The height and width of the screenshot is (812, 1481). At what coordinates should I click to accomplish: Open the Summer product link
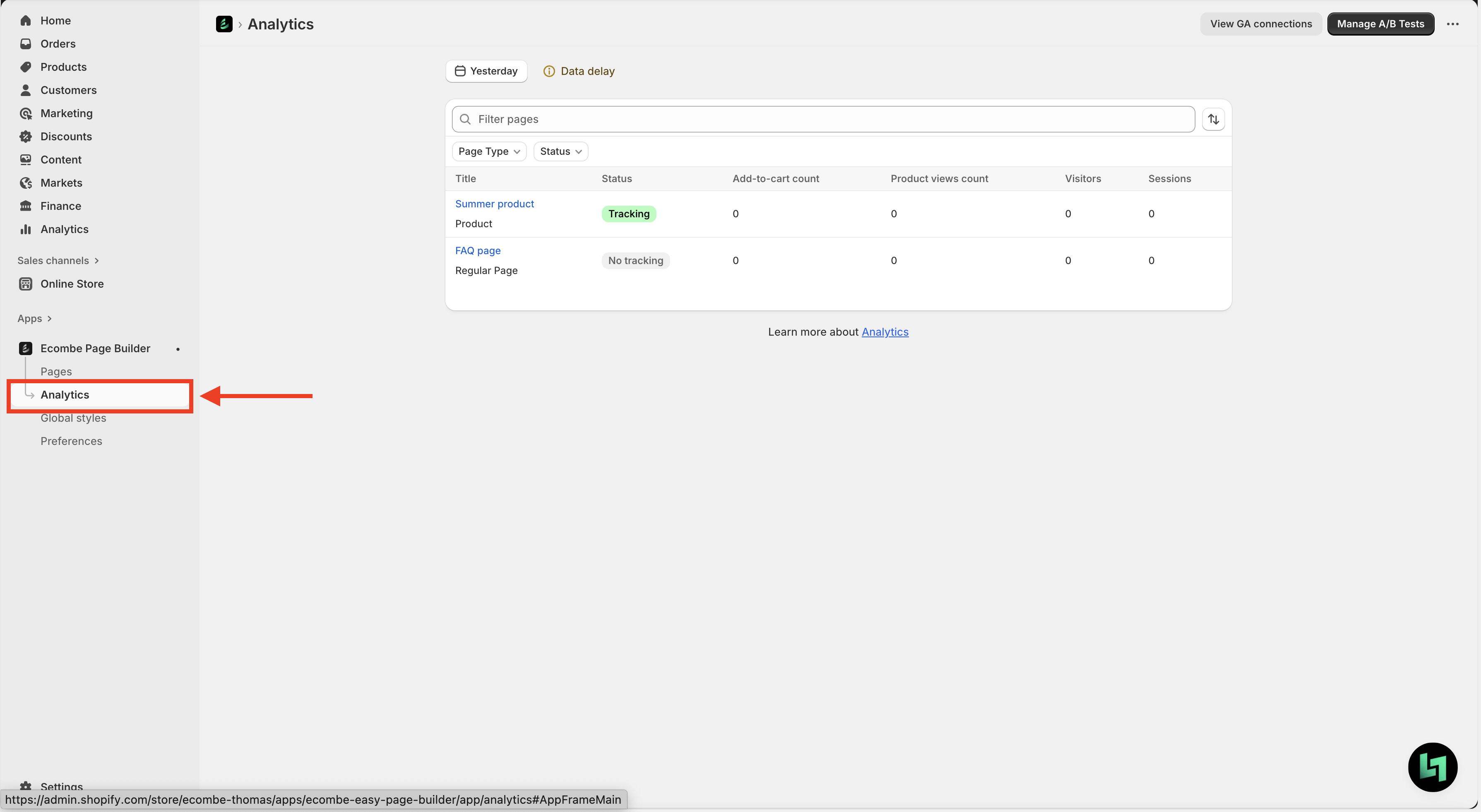(495, 204)
